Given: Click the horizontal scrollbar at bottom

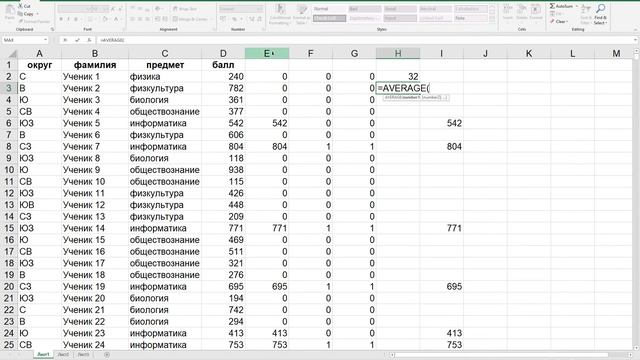Looking at the screenshot, I should click(x=501, y=355).
